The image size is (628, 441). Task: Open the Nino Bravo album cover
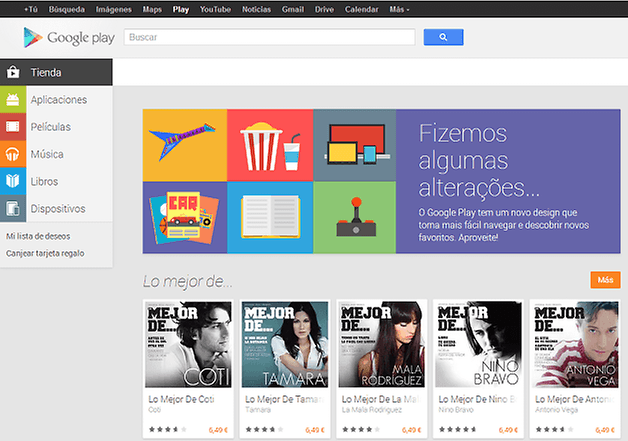pyautogui.click(x=479, y=344)
